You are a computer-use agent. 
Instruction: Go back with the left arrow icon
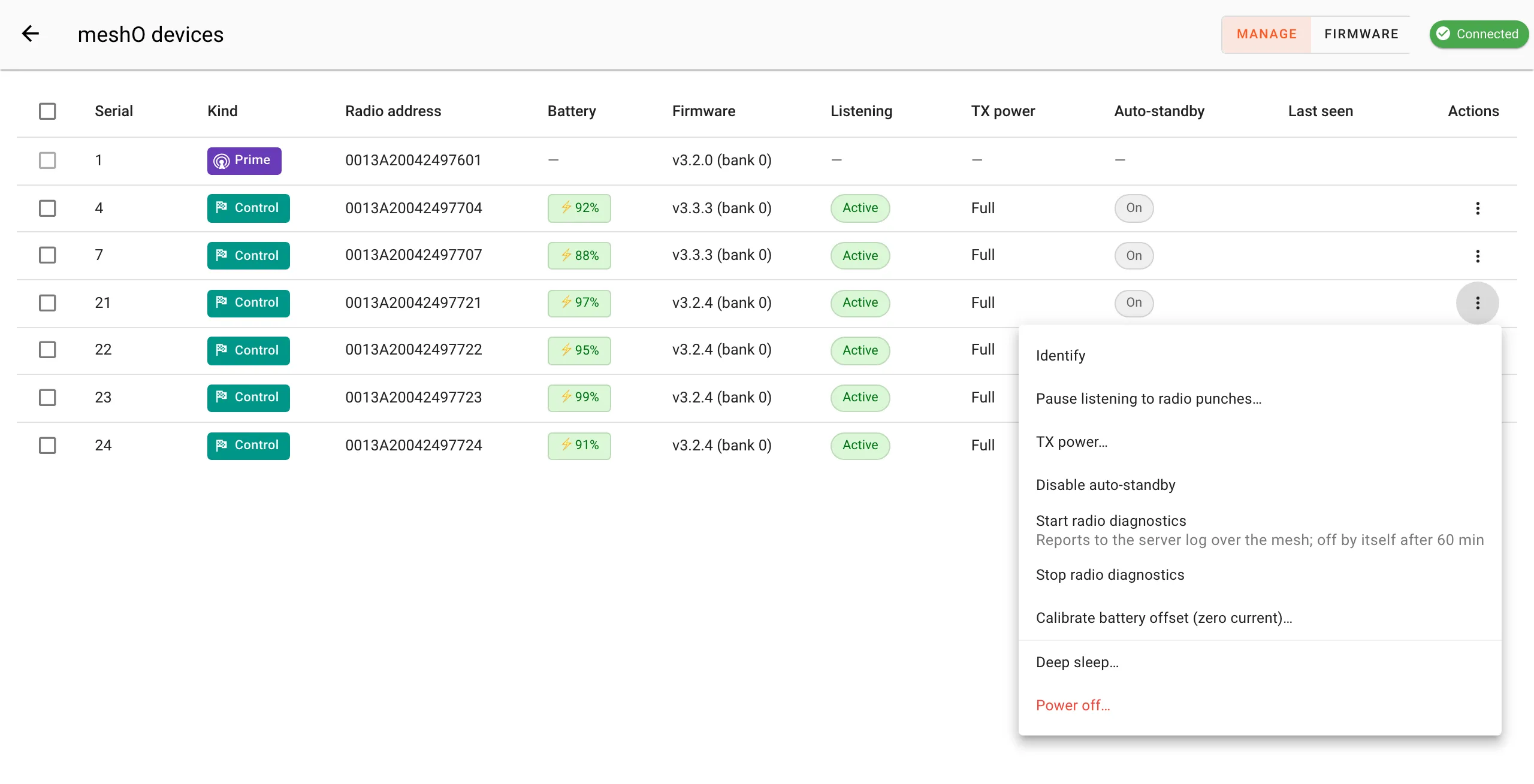pos(31,34)
